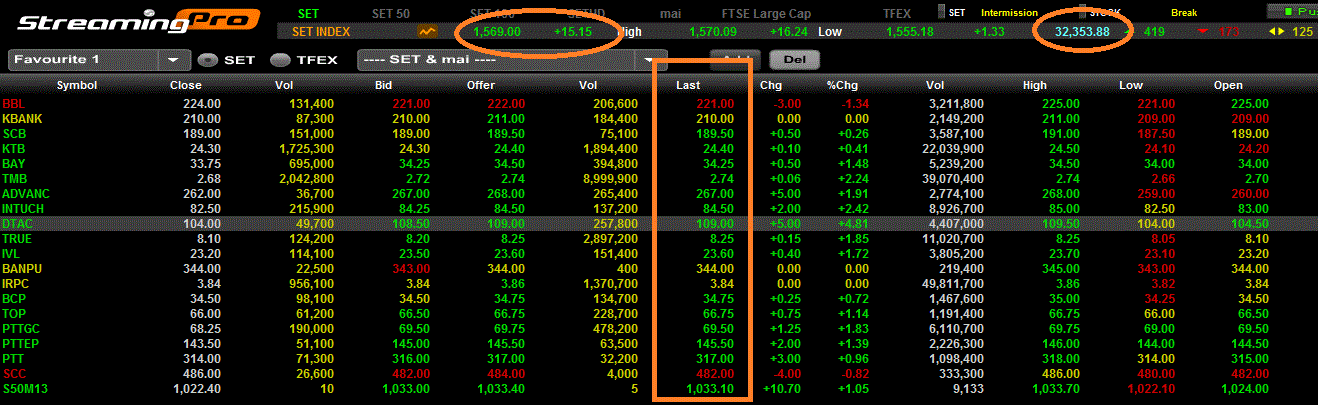
Task: Select the IVL symbol row
Action: tap(659, 254)
